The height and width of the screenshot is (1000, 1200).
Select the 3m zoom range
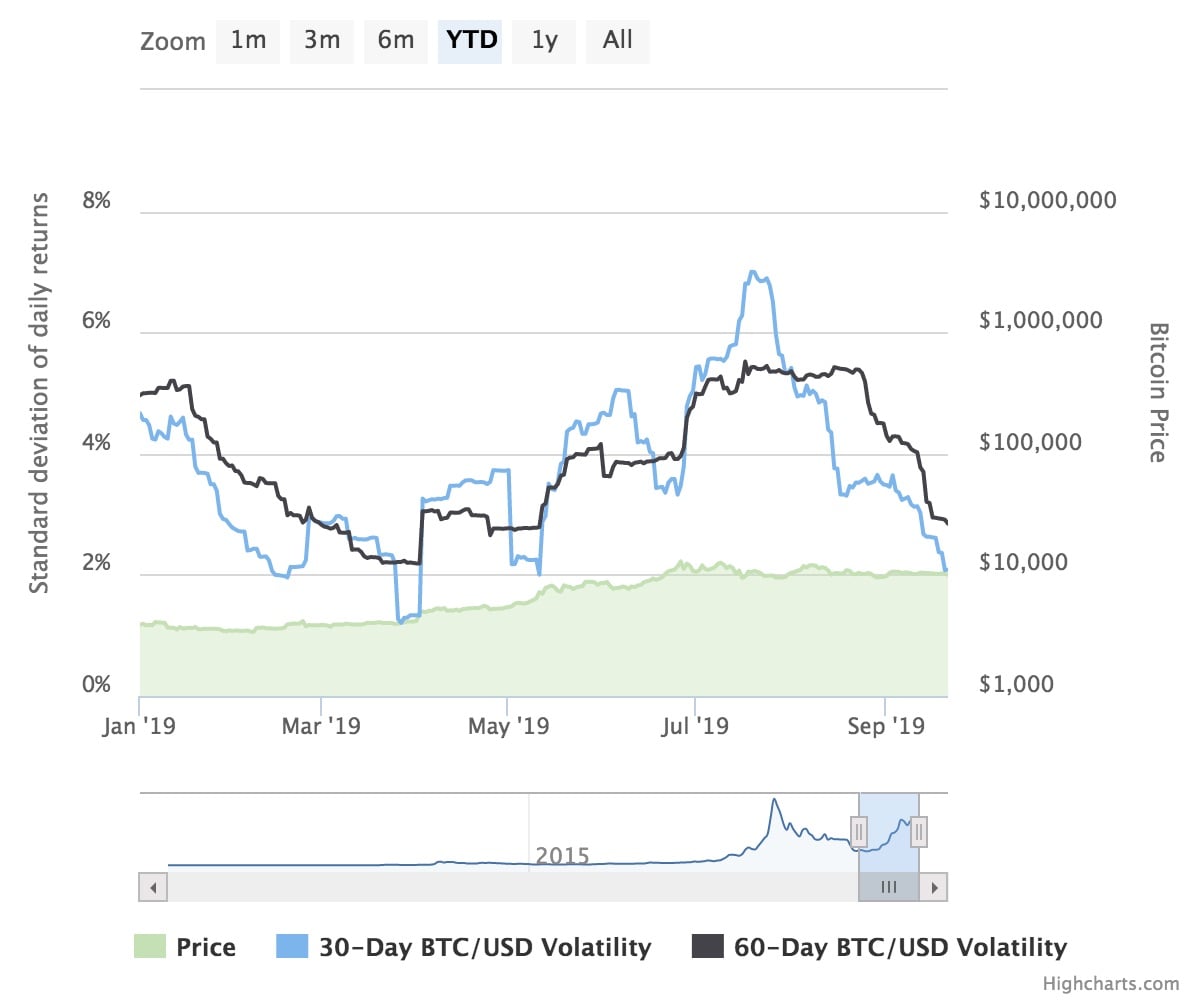click(x=322, y=41)
